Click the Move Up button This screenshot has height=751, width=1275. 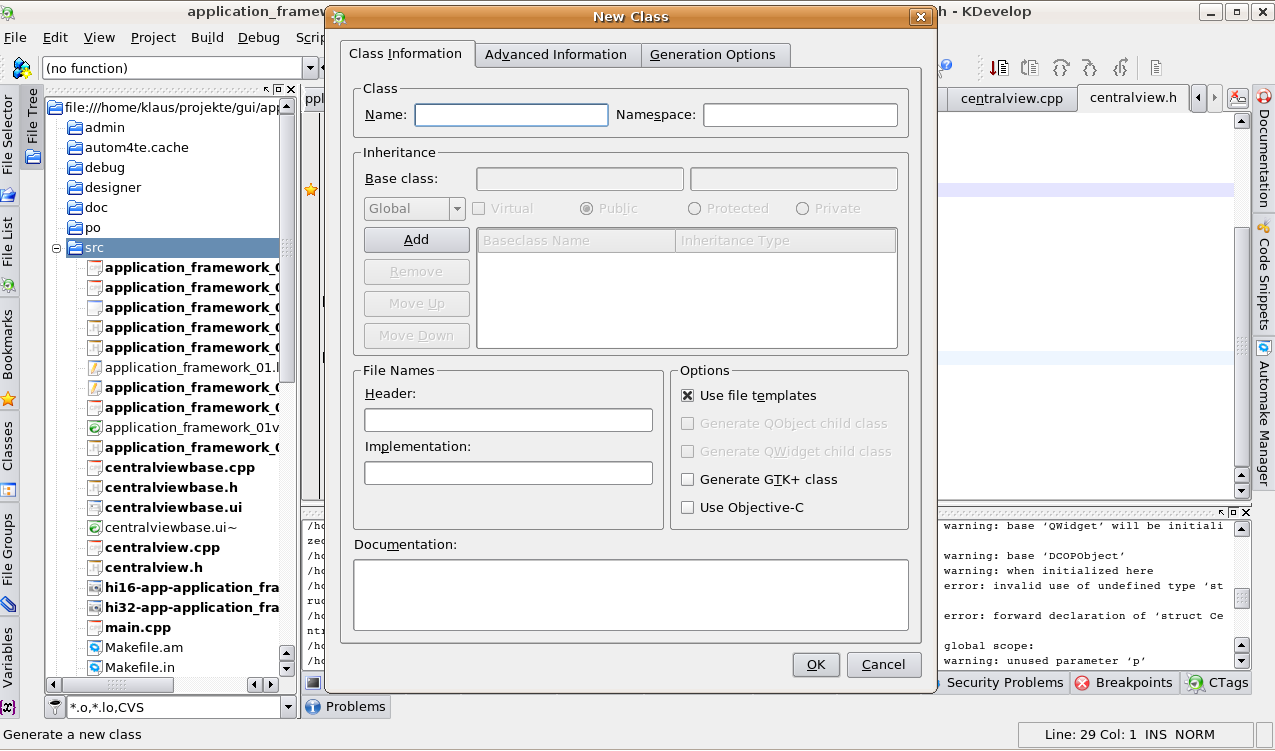(x=417, y=304)
